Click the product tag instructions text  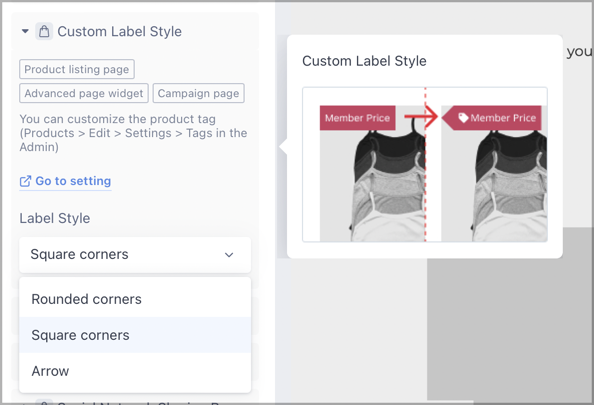(133, 133)
